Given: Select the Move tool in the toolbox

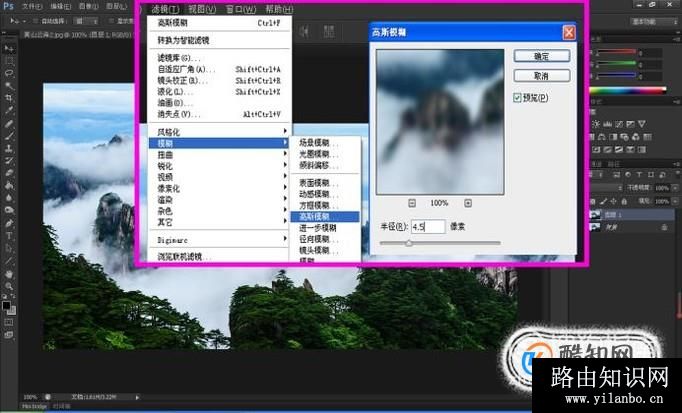Looking at the screenshot, I should [x=9, y=48].
